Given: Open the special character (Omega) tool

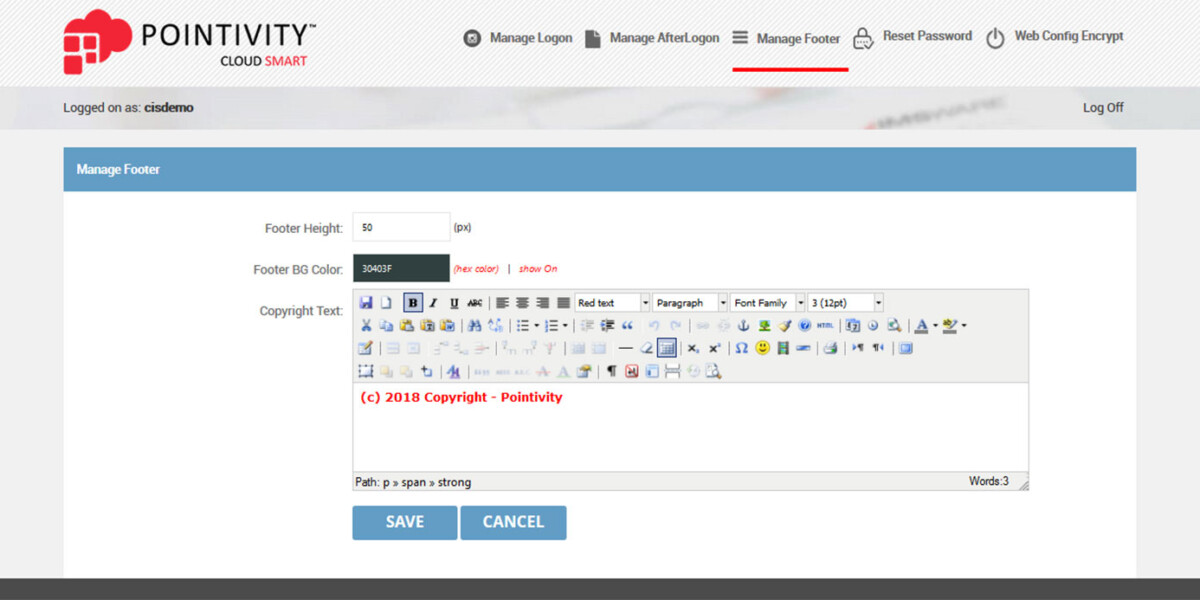Looking at the screenshot, I should point(741,348).
